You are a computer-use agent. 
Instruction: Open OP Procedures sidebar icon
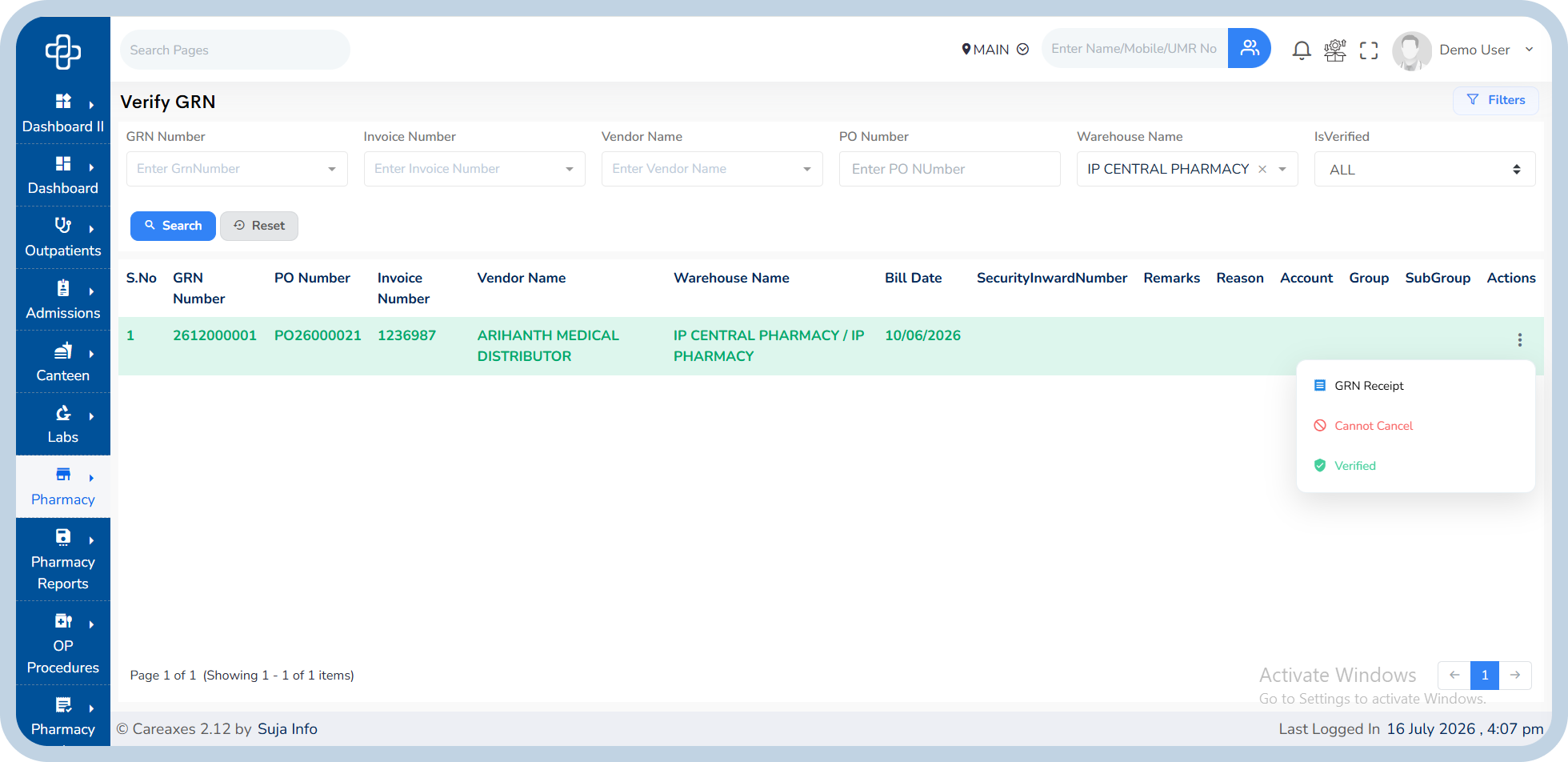[62, 620]
